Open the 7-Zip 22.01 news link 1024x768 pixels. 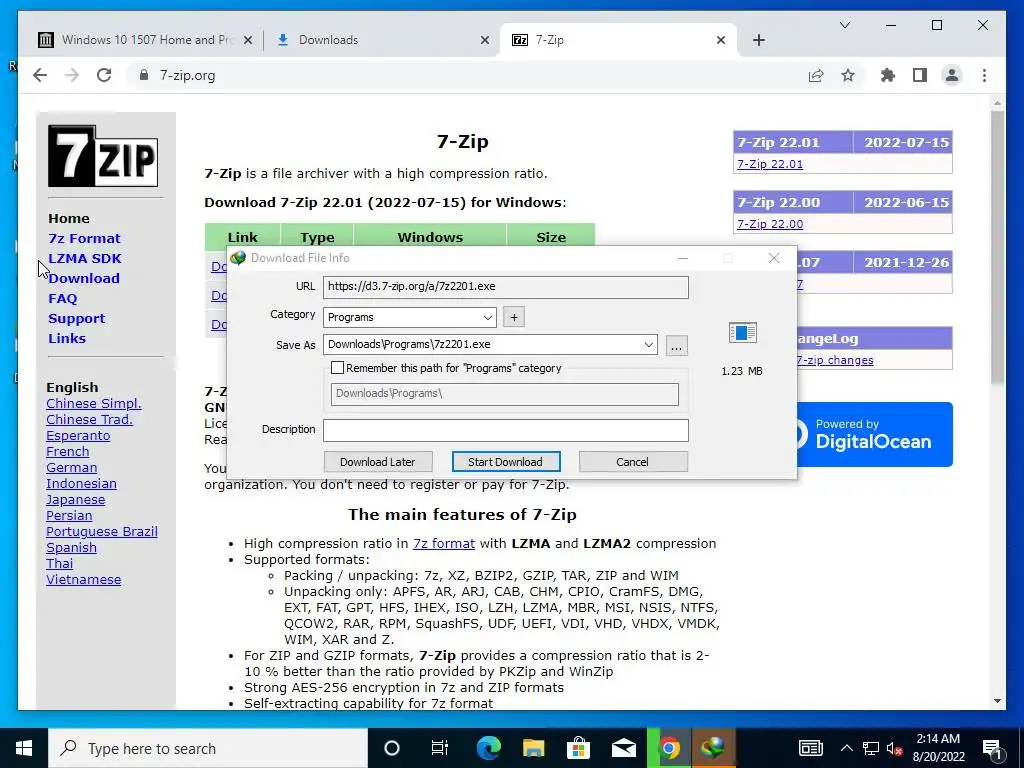(770, 164)
